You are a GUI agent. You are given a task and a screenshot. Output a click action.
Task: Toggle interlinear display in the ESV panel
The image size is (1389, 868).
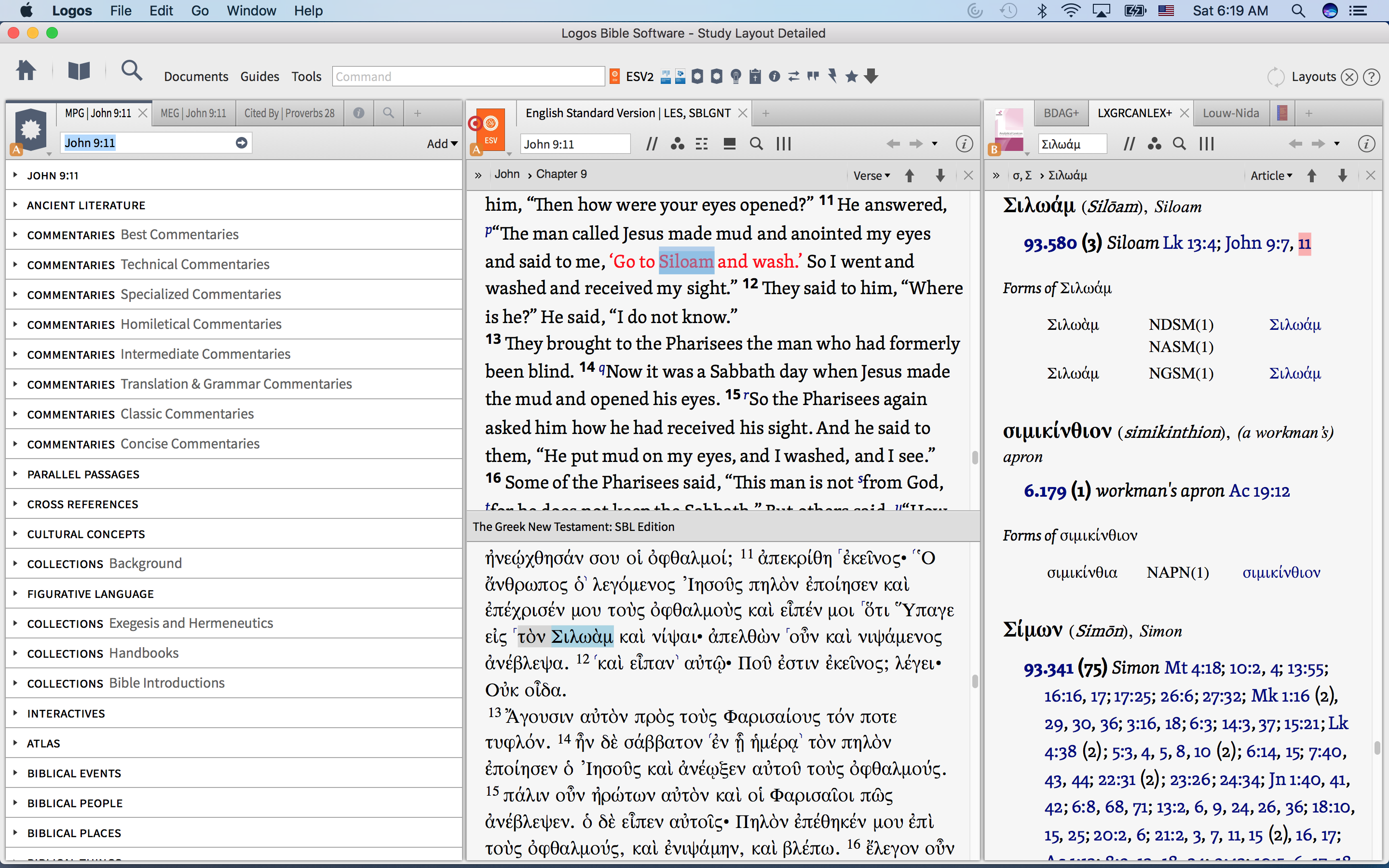point(701,144)
